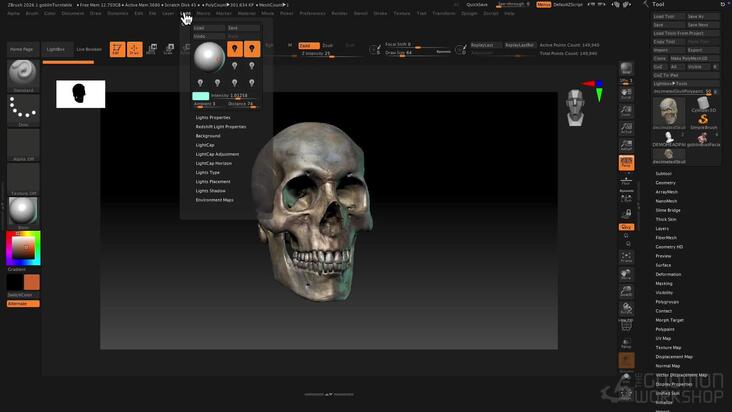Open the Live Boolean tab
Image resolution: width=732 pixels, height=412 pixels.
89,49
